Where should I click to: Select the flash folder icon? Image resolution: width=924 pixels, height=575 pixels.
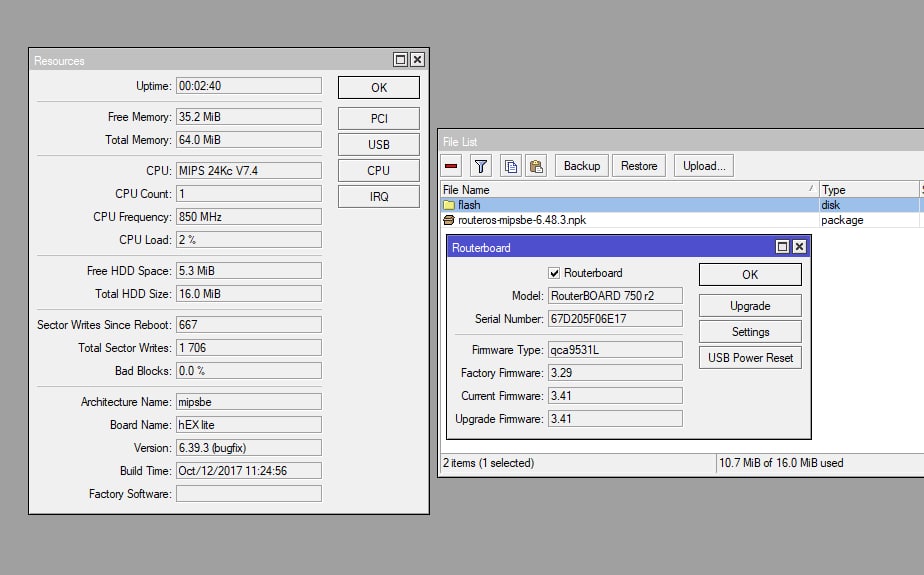(x=449, y=205)
